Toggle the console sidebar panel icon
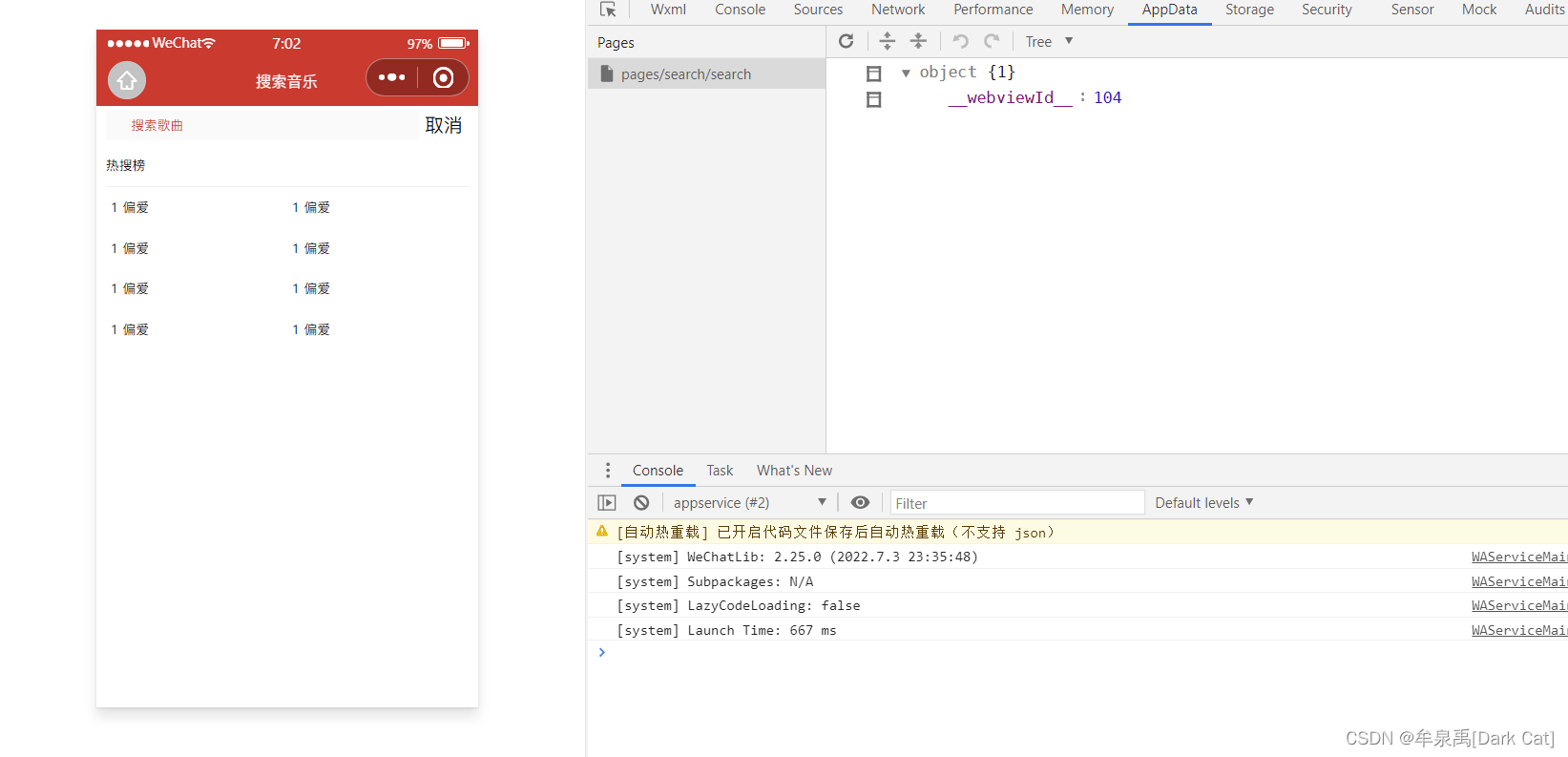 (607, 503)
